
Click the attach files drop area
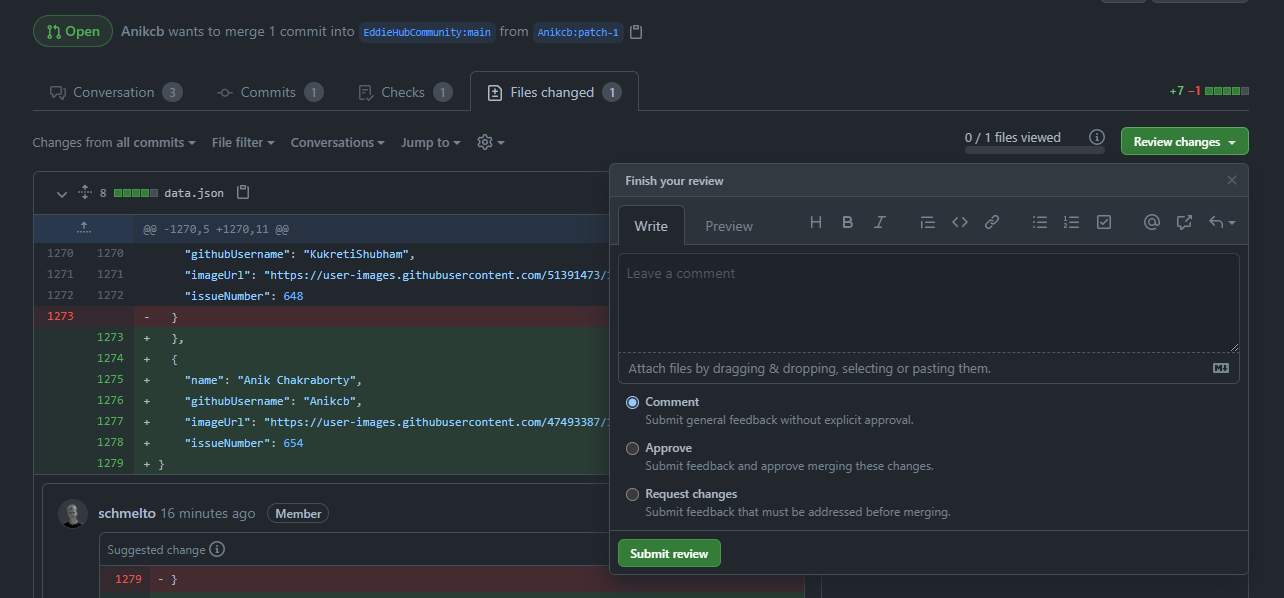click(x=929, y=368)
